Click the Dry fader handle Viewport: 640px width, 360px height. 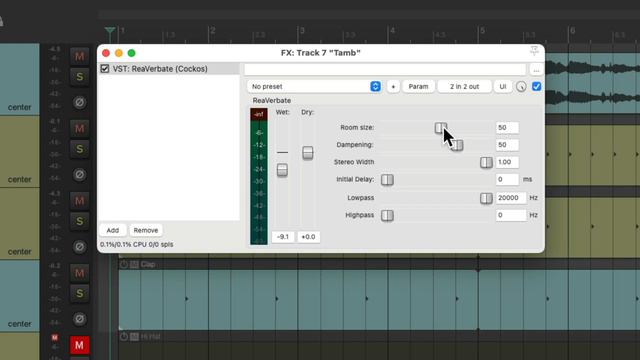pyautogui.click(x=308, y=153)
